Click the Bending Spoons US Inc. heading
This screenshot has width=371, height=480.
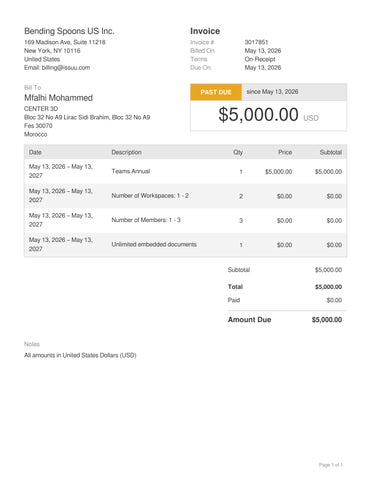(x=69, y=31)
